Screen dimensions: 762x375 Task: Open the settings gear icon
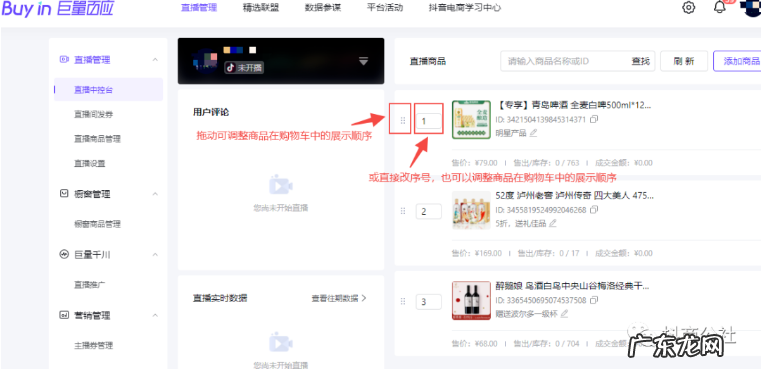(x=689, y=8)
